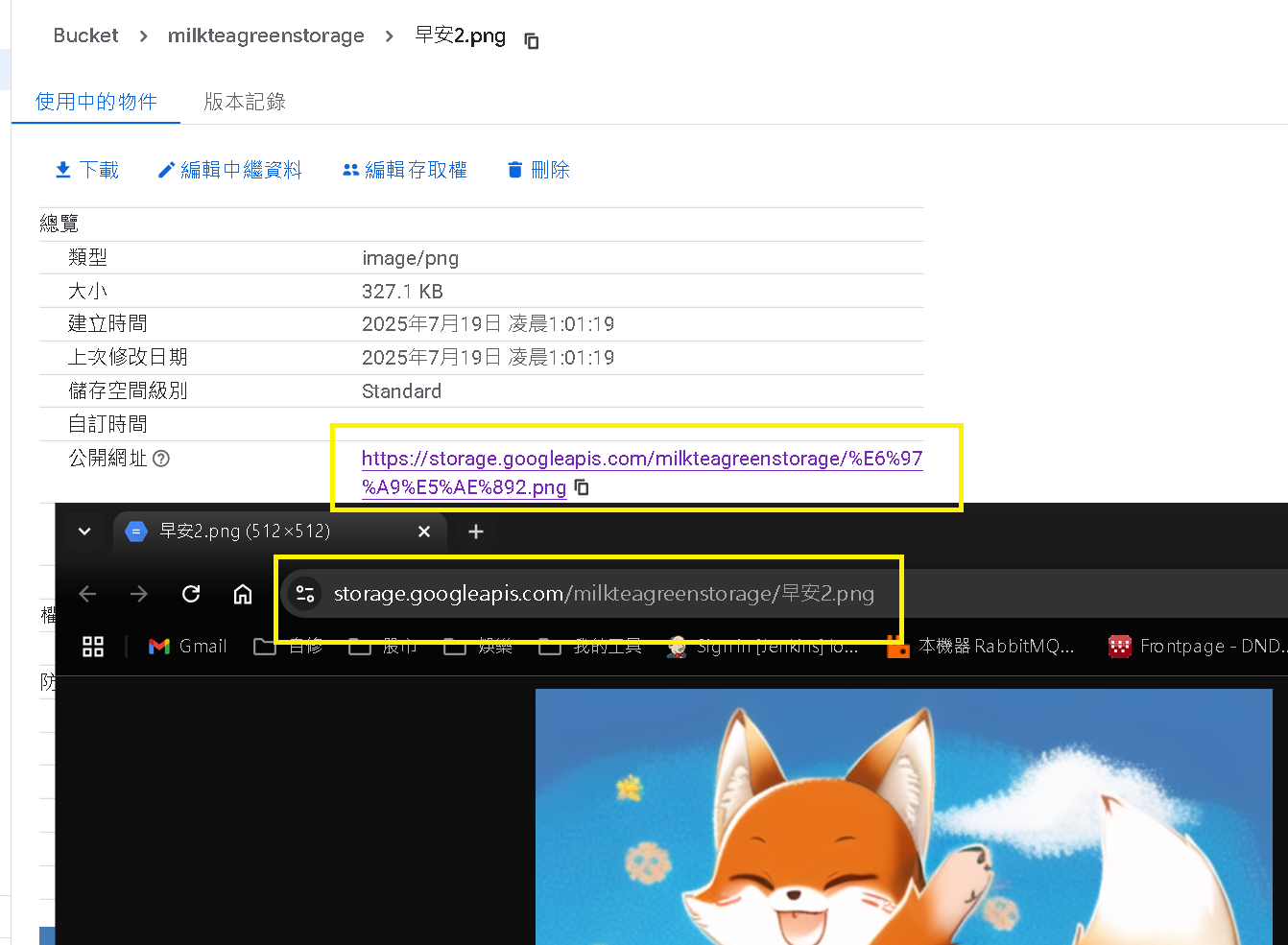
Task: Open the Gmail bookmark
Action: [188, 647]
